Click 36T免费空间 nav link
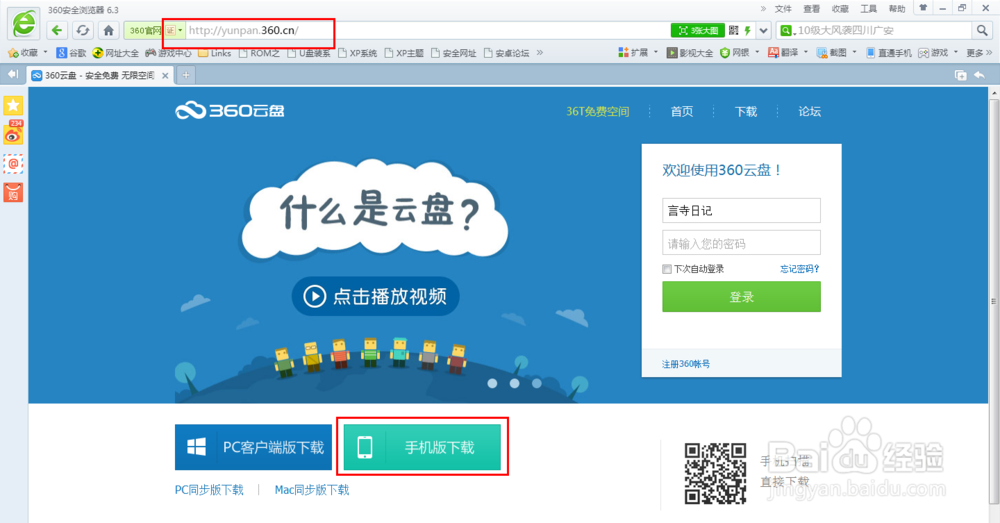1000x523 pixels. pyautogui.click(x=598, y=112)
